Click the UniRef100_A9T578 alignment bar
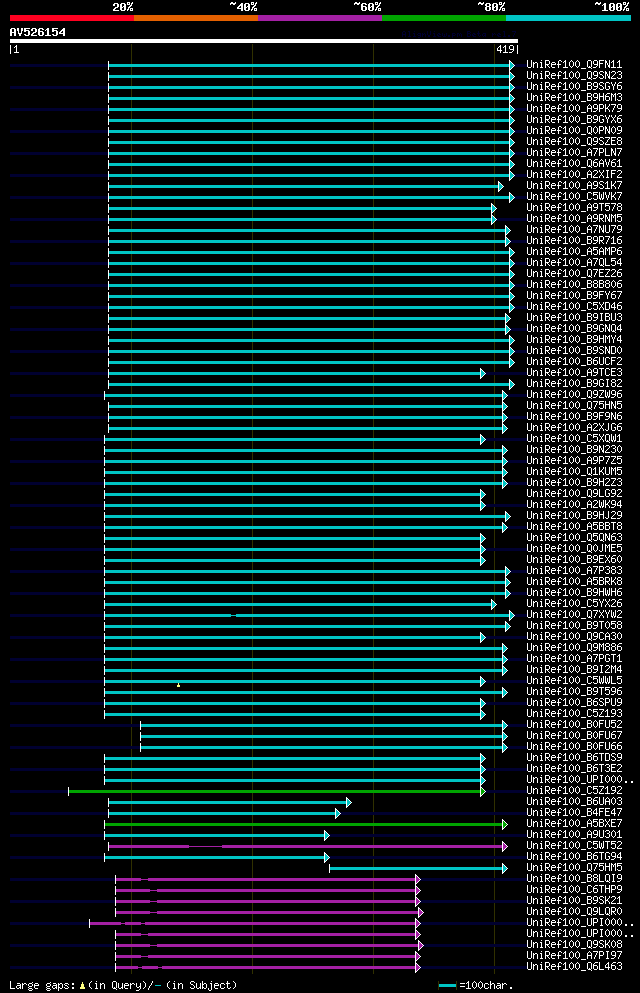 (x=302, y=208)
